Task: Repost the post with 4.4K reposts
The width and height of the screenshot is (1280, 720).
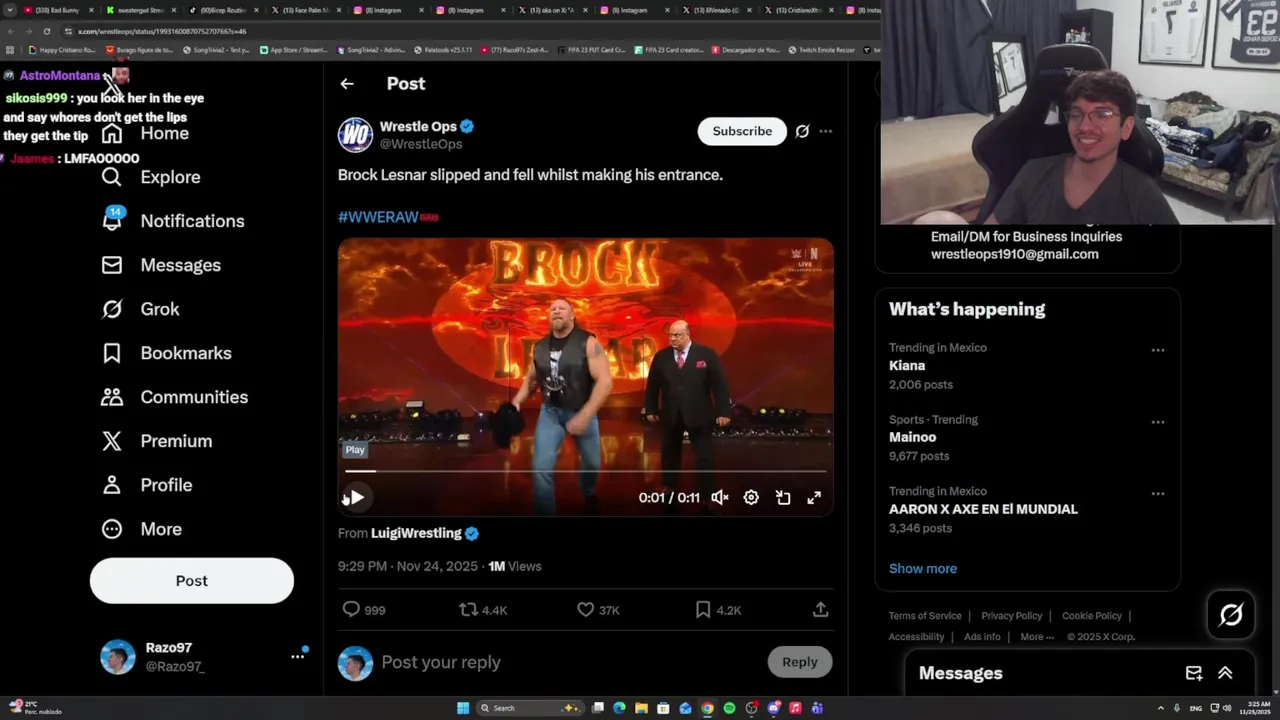Action: tap(468, 609)
